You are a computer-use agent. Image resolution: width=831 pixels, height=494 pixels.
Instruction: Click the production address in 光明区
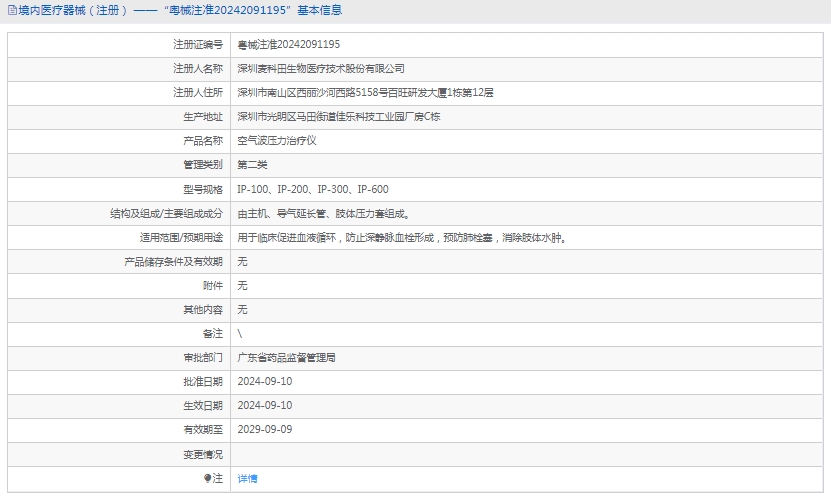[x=339, y=117]
